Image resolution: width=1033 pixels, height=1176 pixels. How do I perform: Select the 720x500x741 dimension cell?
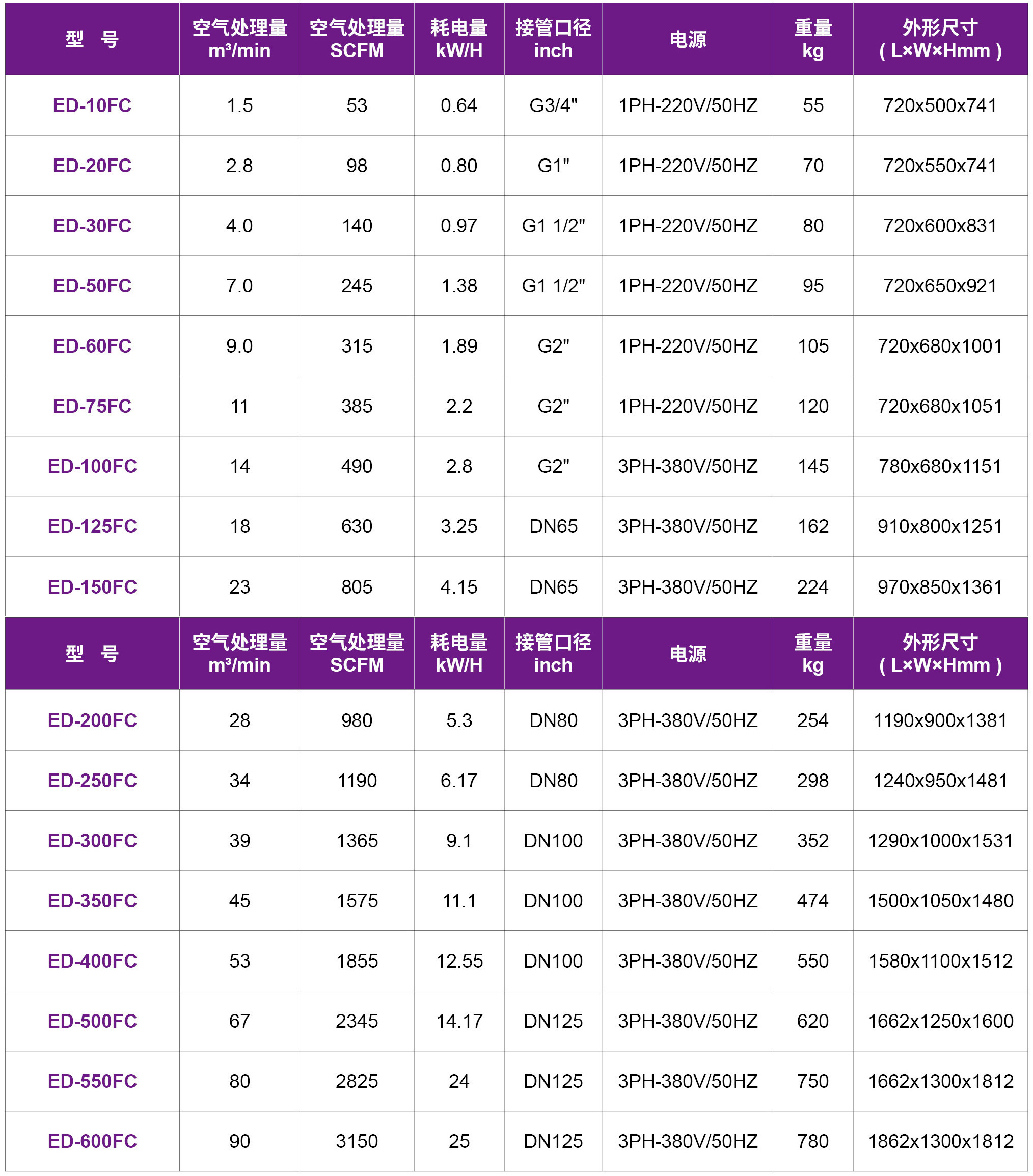point(940,105)
